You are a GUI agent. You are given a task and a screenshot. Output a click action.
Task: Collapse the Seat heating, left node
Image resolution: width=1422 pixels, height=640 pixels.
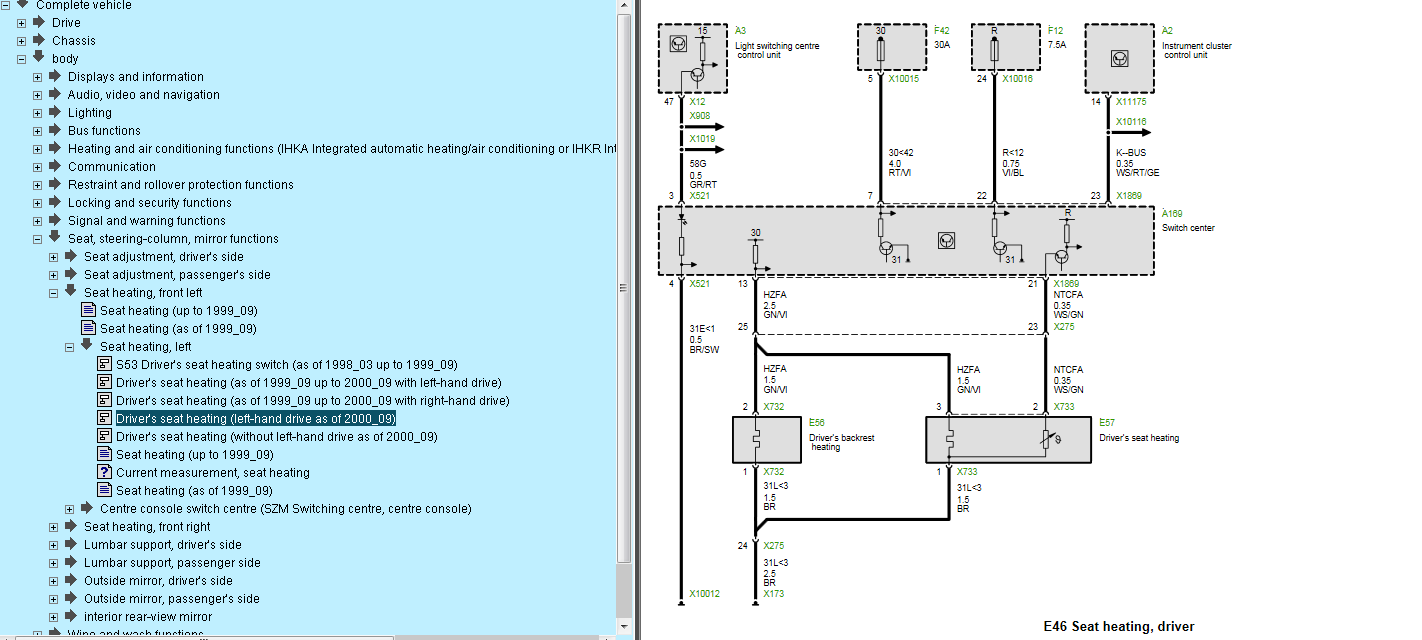pos(70,347)
